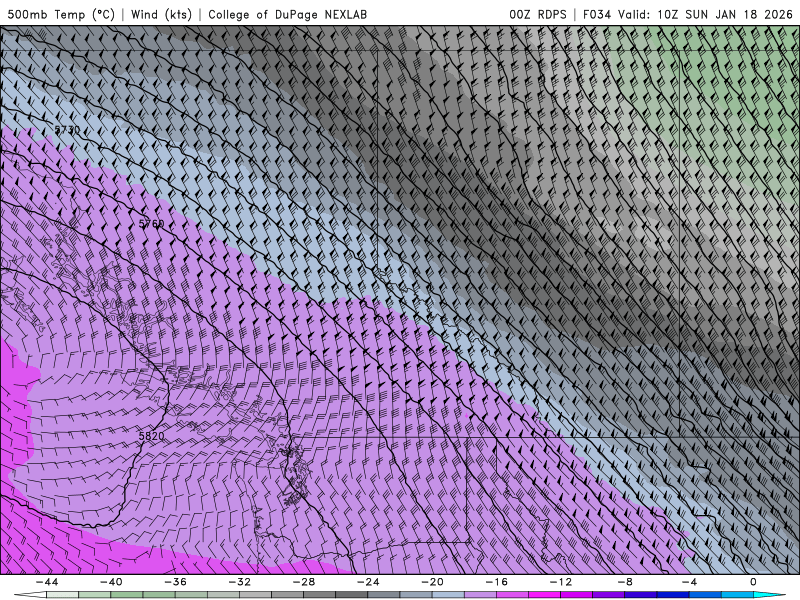Click the -32 colorbar tick label
Image resolution: width=800 pixels, height=600 pixels.
click(240, 582)
